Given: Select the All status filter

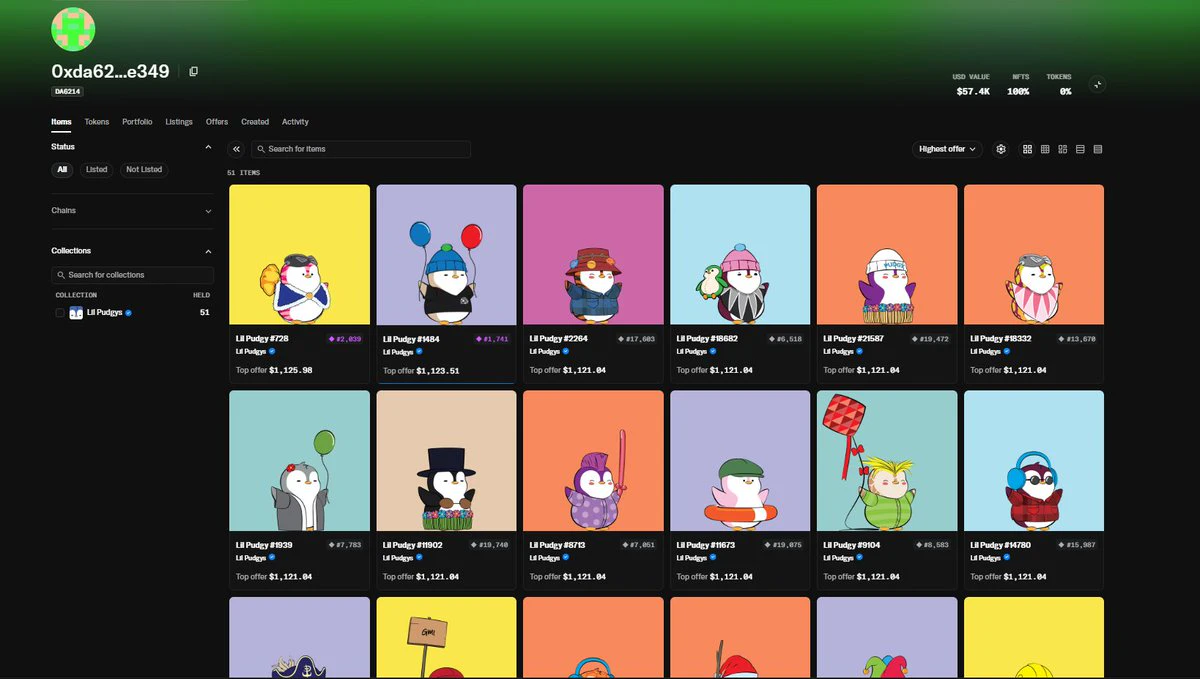Looking at the screenshot, I should click(62, 170).
